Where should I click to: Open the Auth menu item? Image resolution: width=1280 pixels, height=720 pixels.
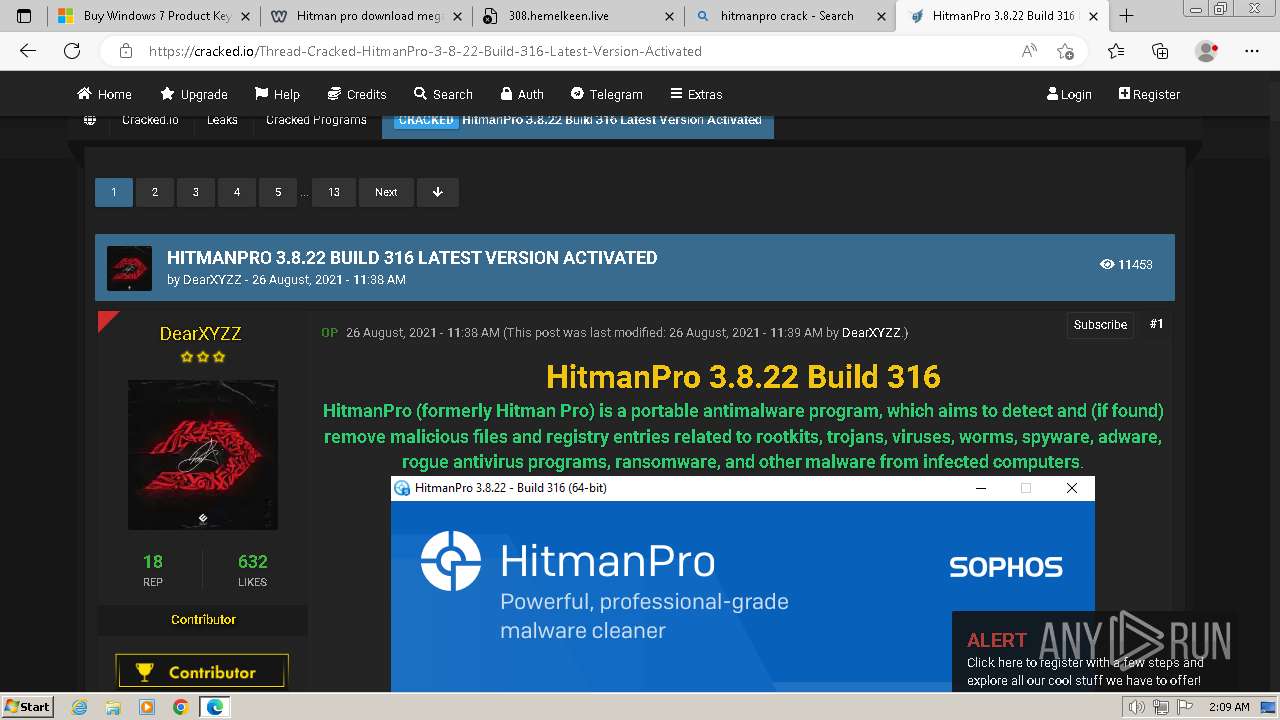(522, 94)
